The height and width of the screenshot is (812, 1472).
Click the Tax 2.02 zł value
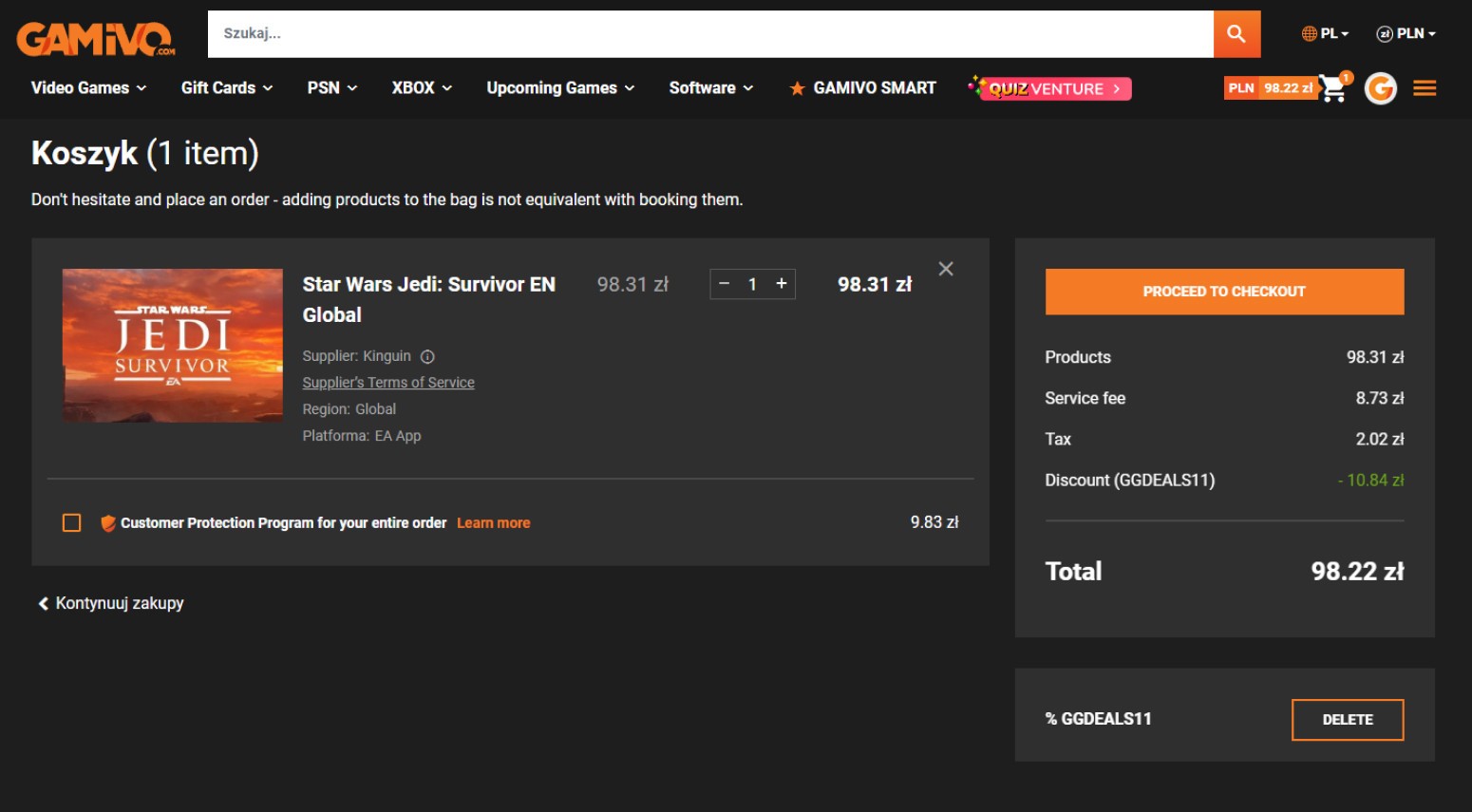pyautogui.click(x=1379, y=440)
